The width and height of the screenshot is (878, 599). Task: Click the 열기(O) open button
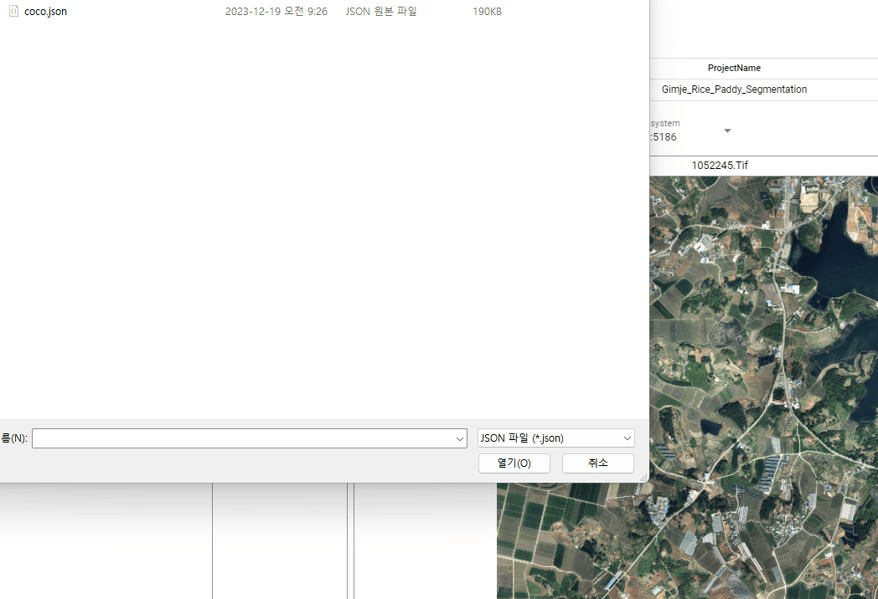[x=513, y=462]
